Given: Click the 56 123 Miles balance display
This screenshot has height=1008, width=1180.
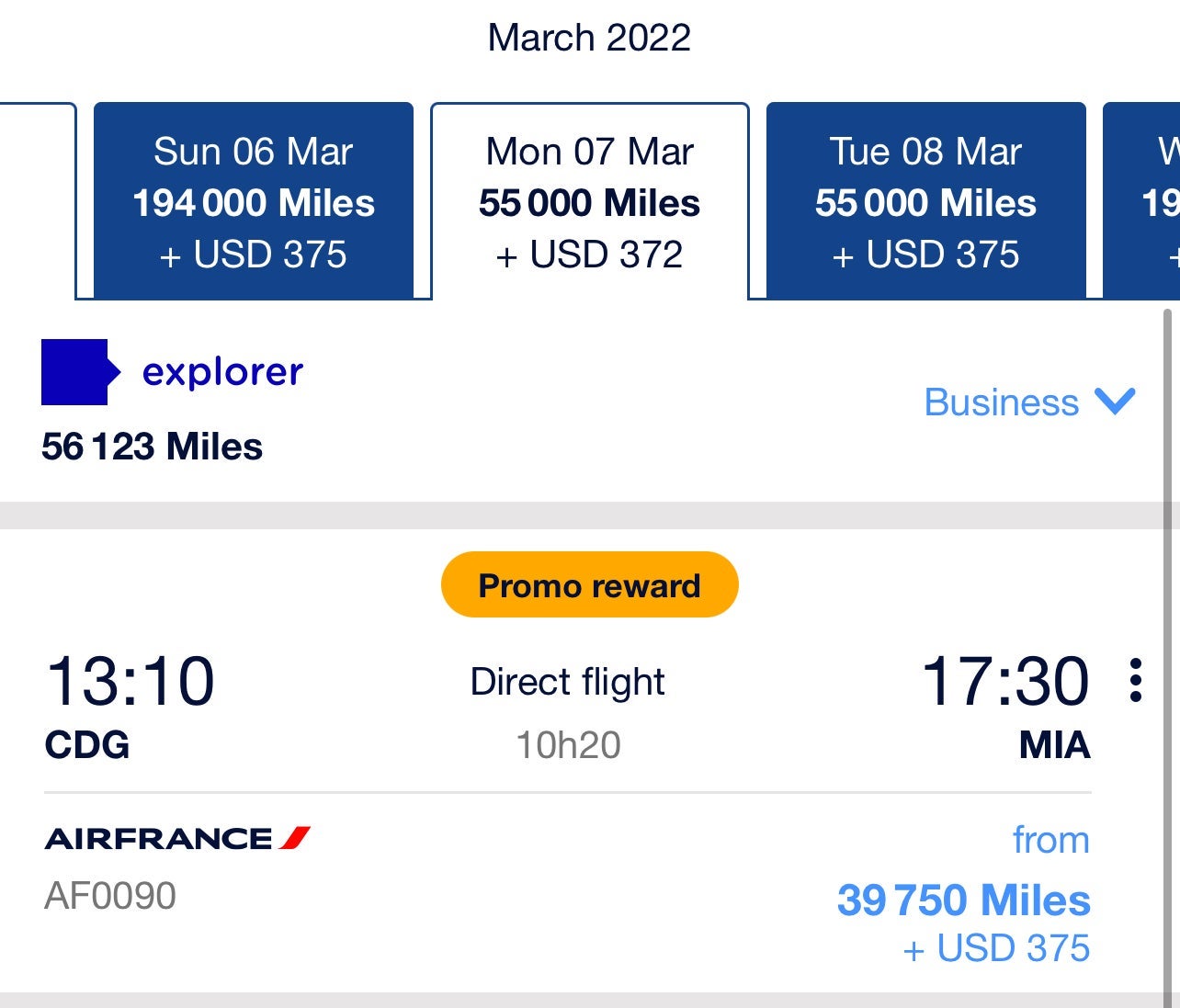Looking at the screenshot, I should tap(152, 447).
